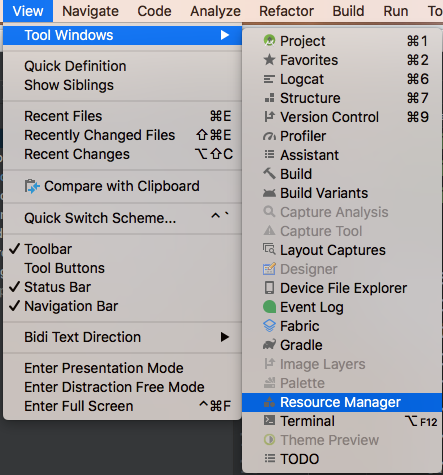This screenshot has height=475, width=443.
Task: Click the Palette icon
Action: 269,383
